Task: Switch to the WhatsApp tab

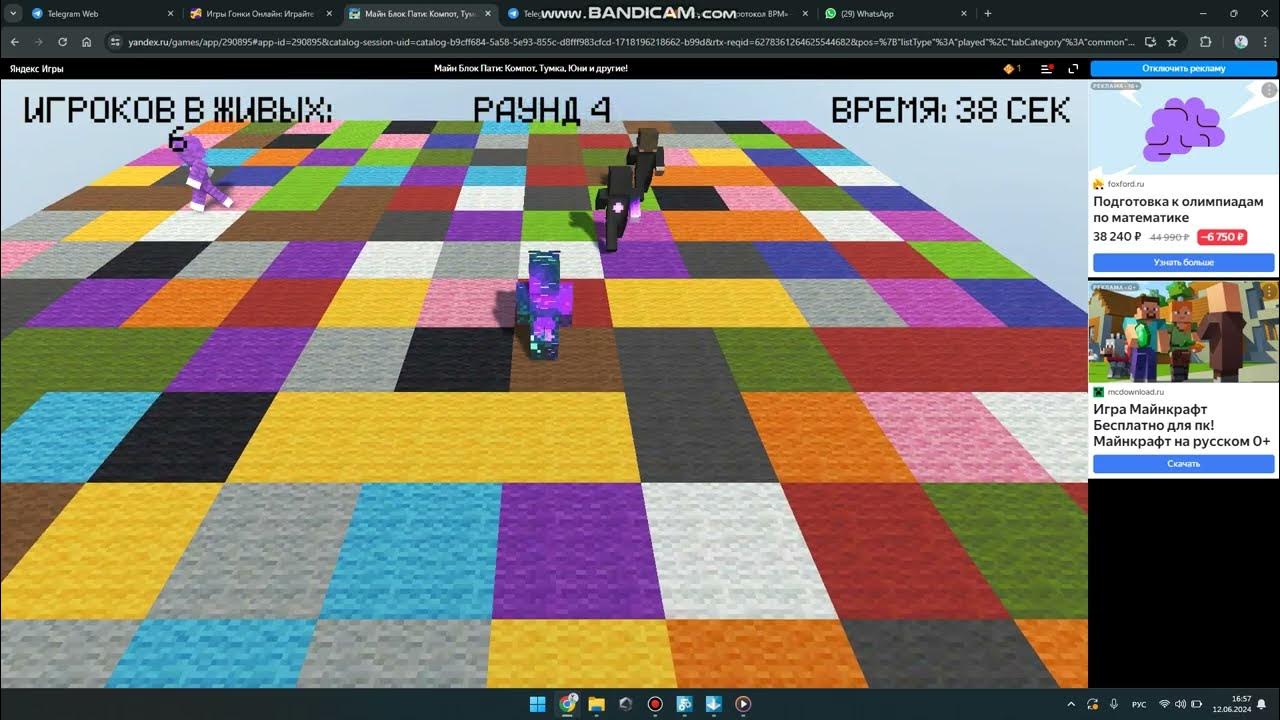Action: [x=896, y=14]
